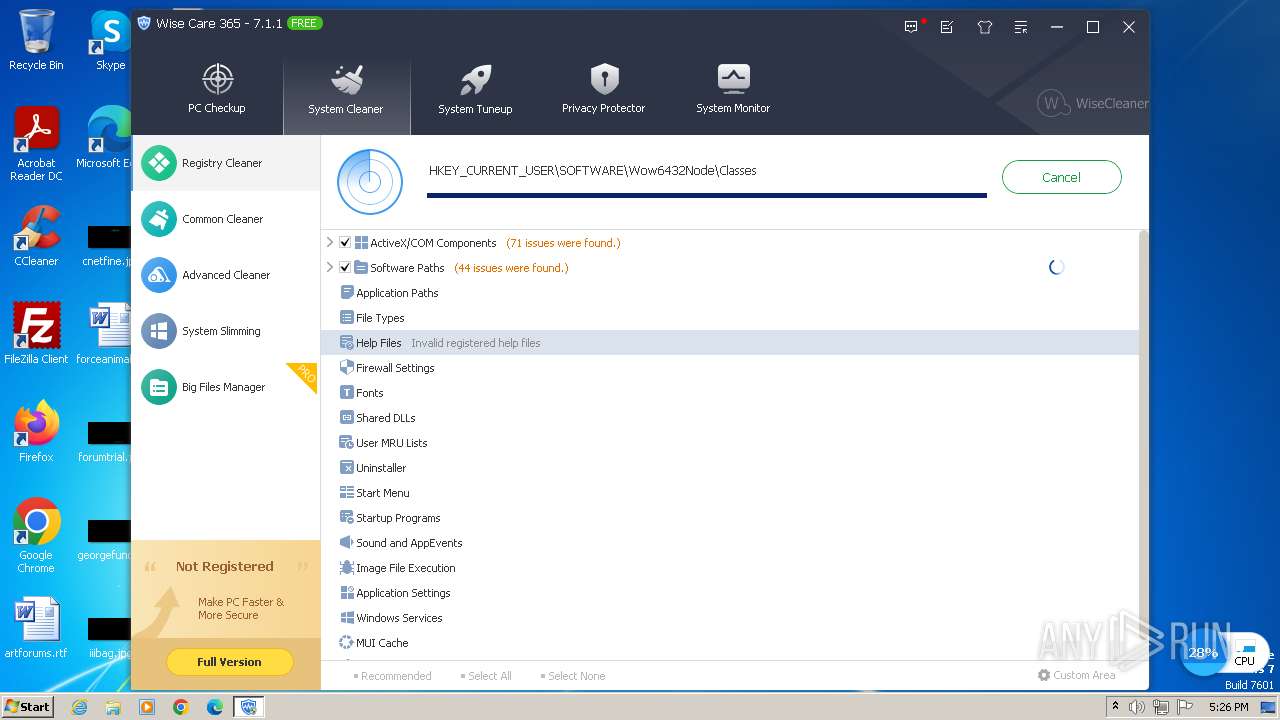Screen dimensions: 1280x720
Task: Click the Uninstaller category icon
Action: (347, 467)
